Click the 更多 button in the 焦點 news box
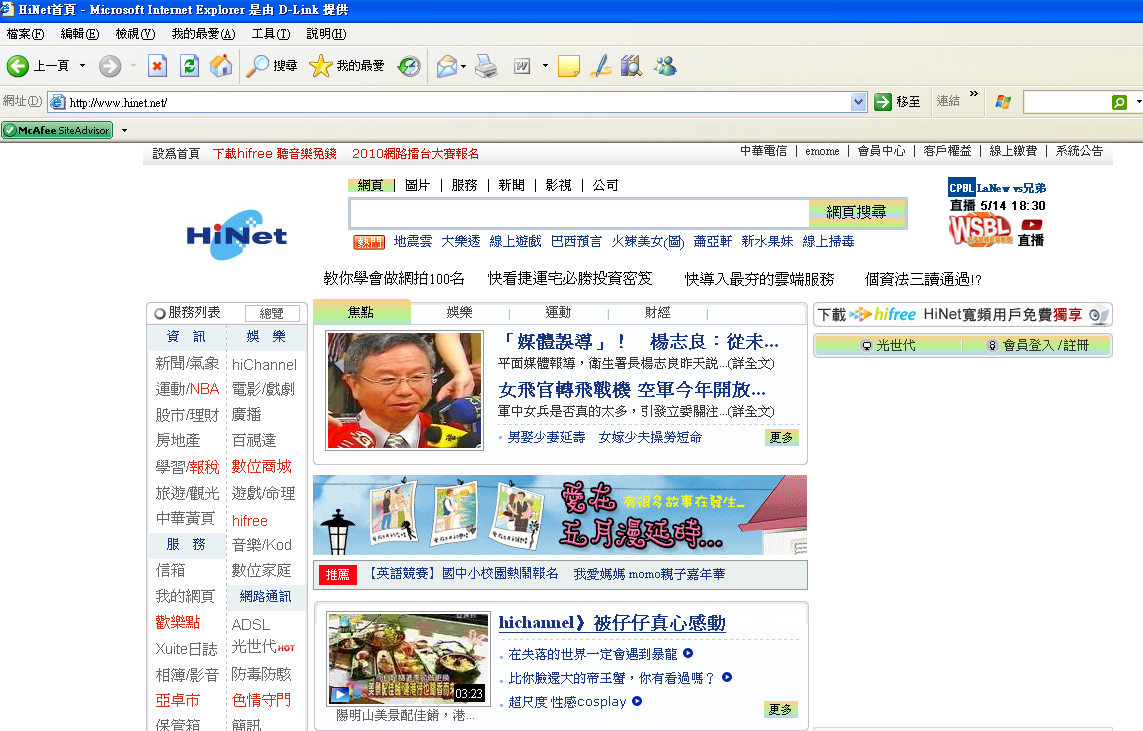Viewport: 1143px width, 731px height. tap(781, 437)
